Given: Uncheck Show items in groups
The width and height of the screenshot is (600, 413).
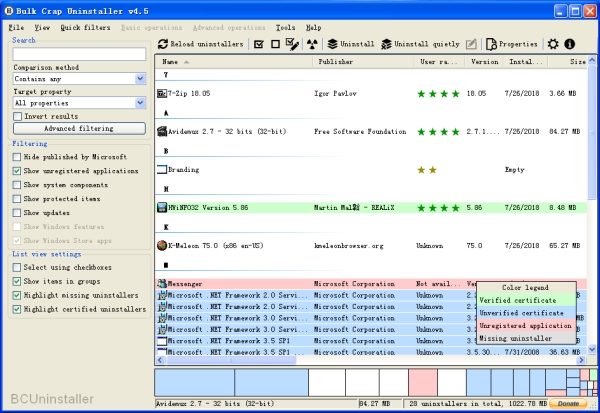Looking at the screenshot, I should [16, 281].
